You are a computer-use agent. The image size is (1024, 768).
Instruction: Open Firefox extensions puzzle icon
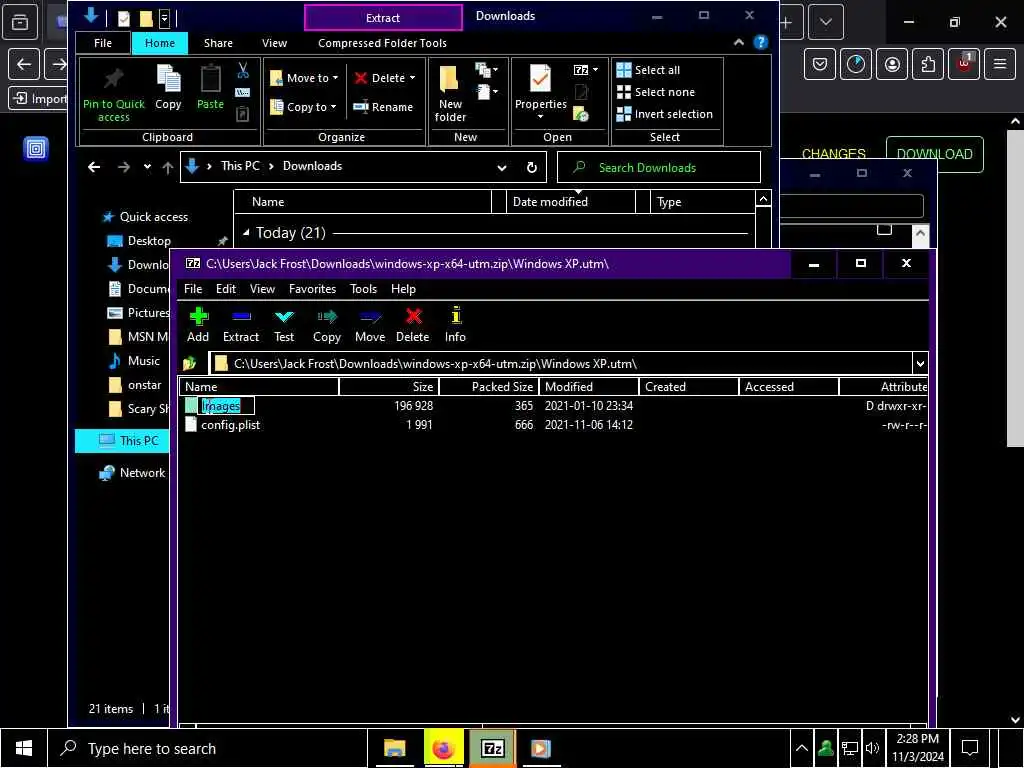tap(928, 64)
